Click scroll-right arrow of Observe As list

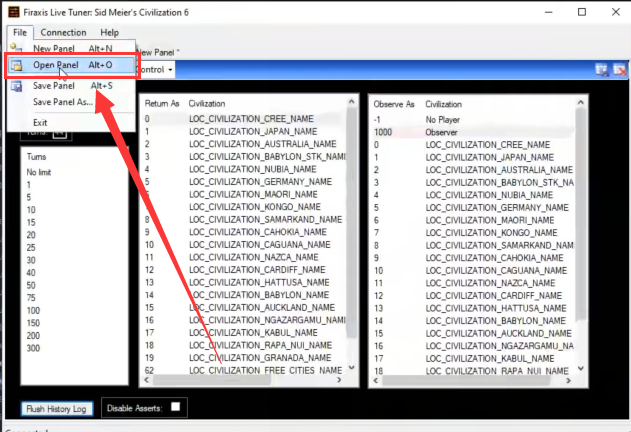[568, 380]
